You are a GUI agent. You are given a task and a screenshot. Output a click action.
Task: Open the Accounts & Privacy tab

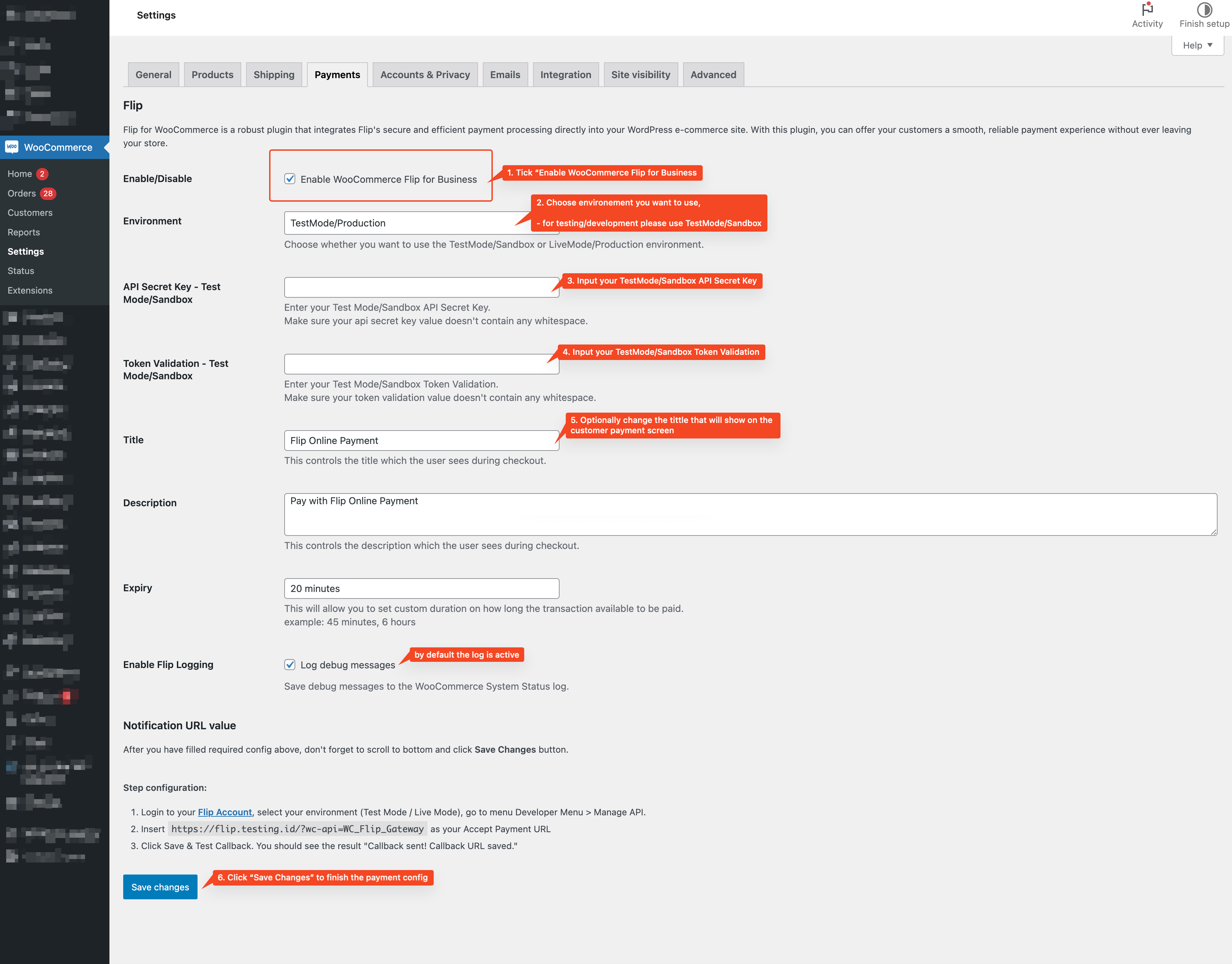pos(424,74)
